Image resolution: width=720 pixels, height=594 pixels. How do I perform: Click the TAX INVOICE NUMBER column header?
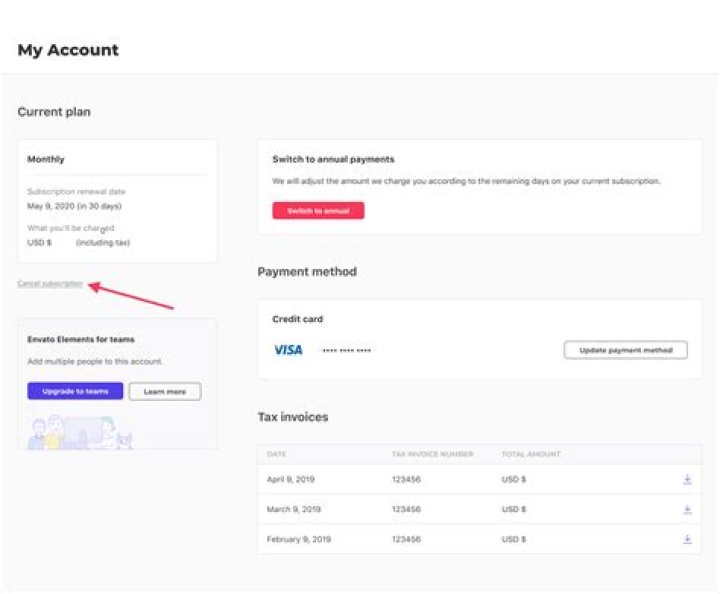433,454
